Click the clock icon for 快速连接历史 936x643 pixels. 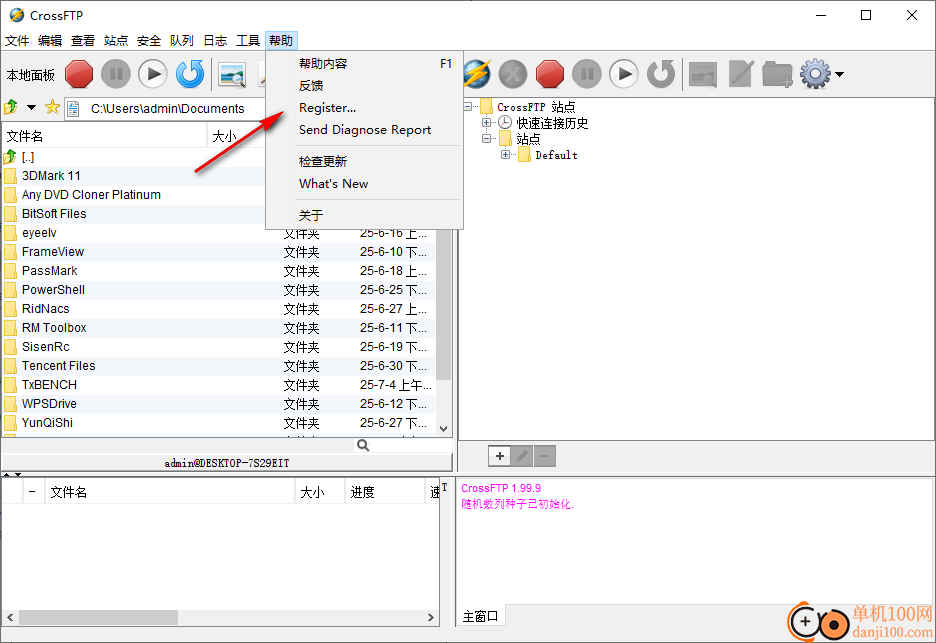tap(505, 123)
